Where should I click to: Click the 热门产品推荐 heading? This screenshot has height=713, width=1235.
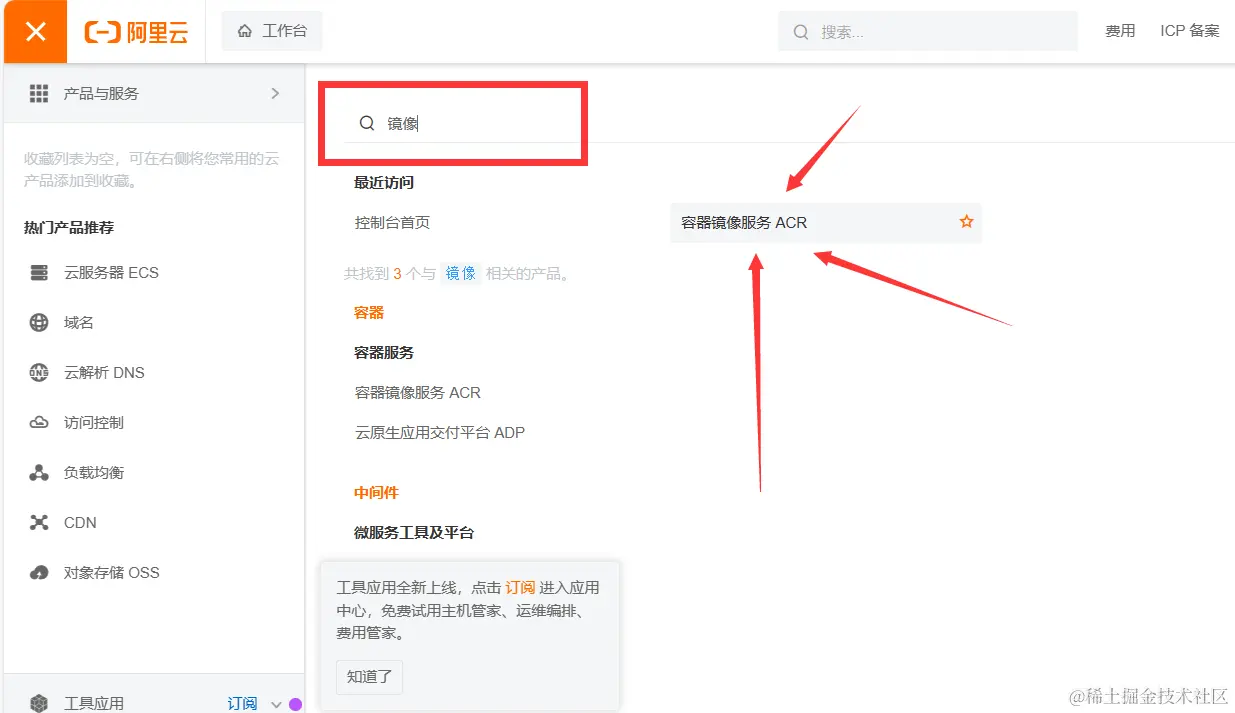[69, 227]
